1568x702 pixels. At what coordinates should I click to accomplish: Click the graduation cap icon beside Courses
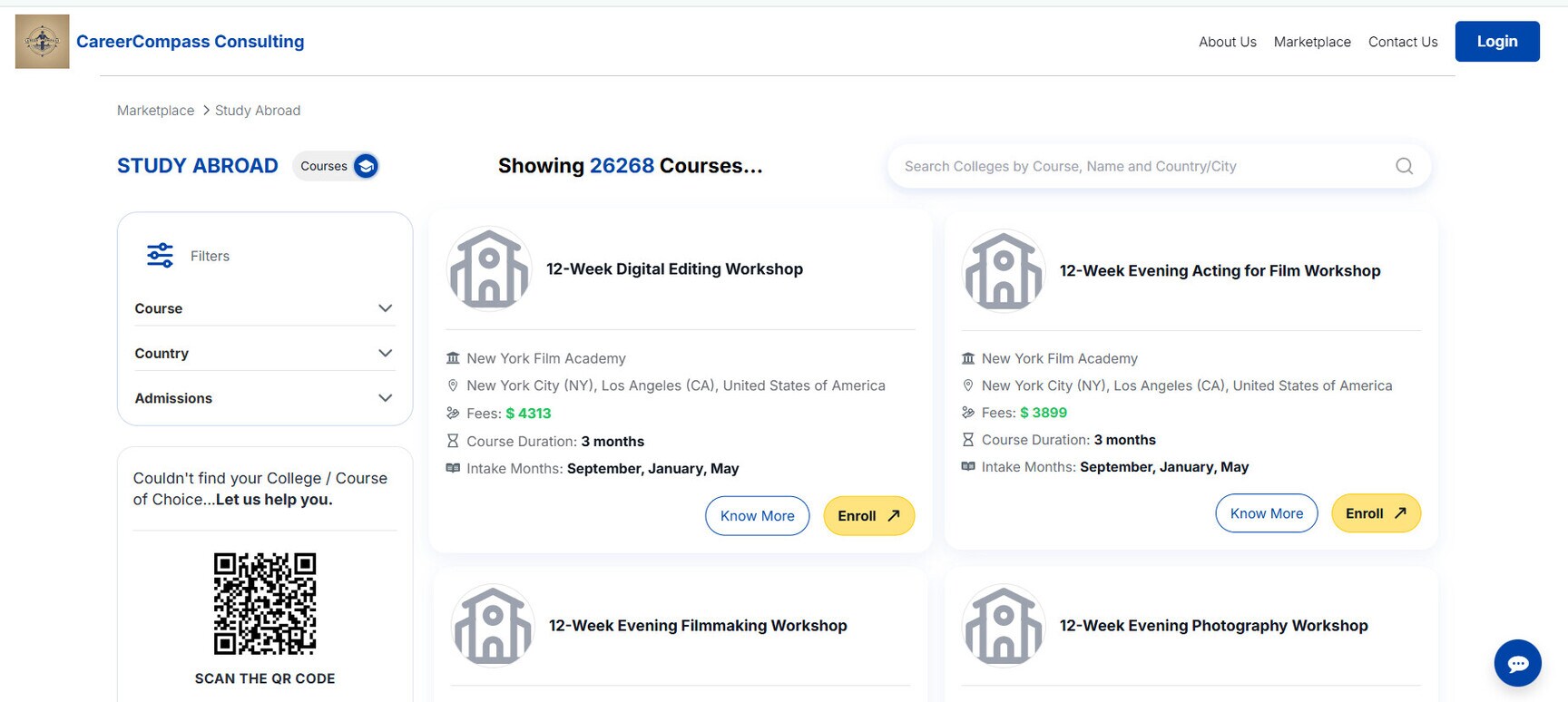pyautogui.click(x=366, y=166)
